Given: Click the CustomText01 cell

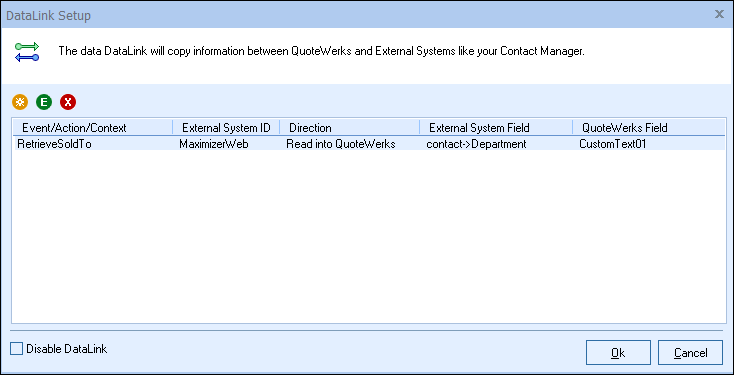Looking at the screenshot, I should click(x=612, y=144).
